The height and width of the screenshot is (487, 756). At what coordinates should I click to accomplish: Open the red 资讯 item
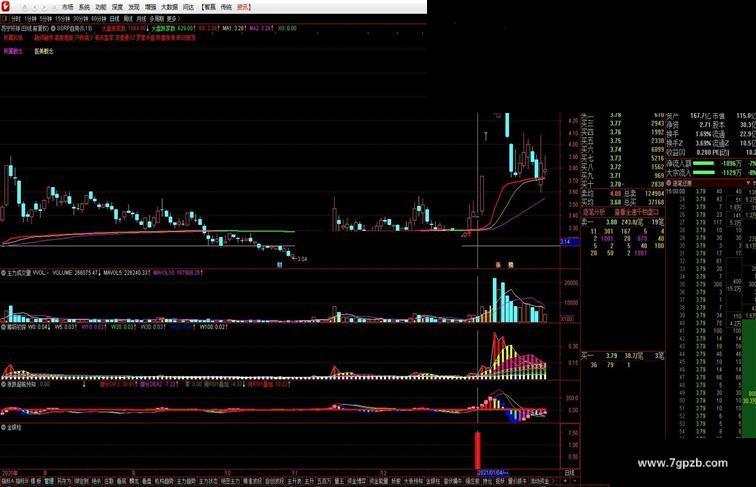[243, 7]
